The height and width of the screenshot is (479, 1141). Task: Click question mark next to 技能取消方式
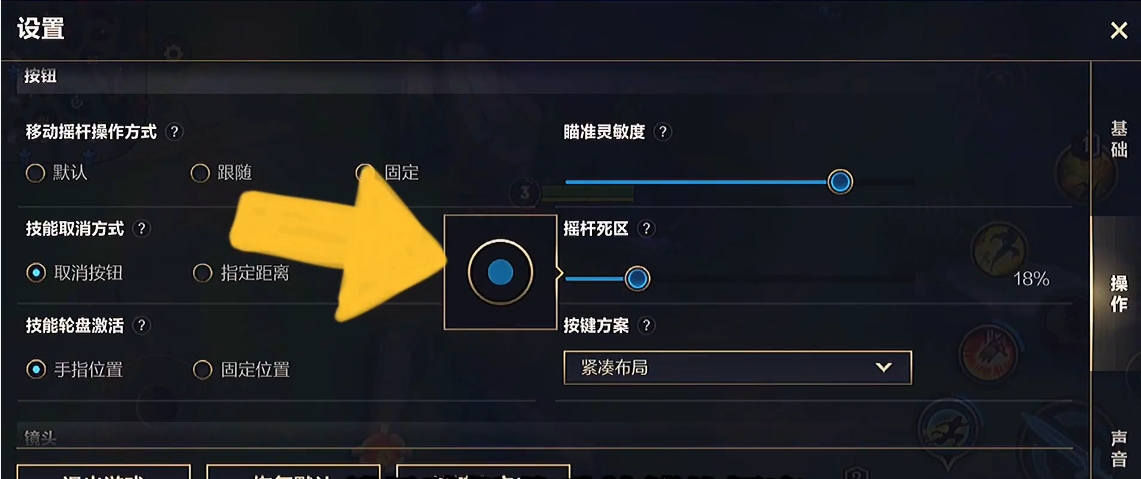[142, 229]
